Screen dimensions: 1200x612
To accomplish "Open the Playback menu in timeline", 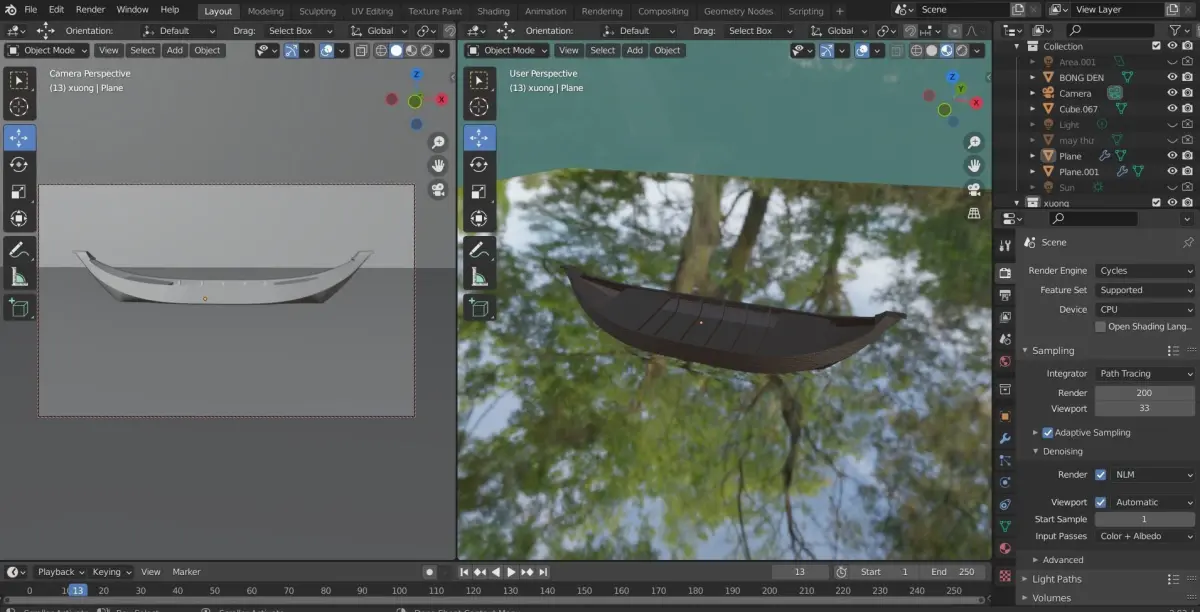I will [x=60, y=572].
